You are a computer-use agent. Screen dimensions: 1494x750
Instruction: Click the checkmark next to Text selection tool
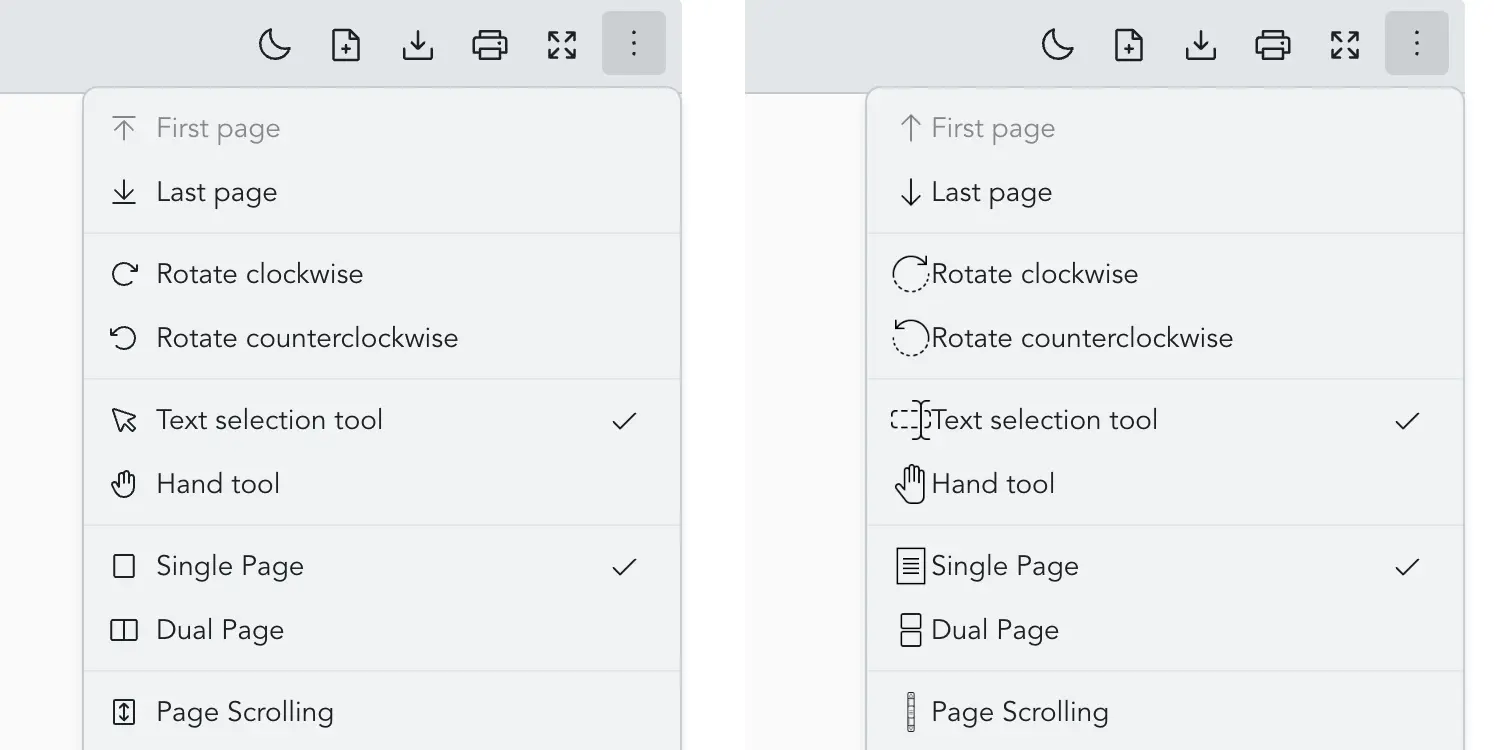coord(623,420)
